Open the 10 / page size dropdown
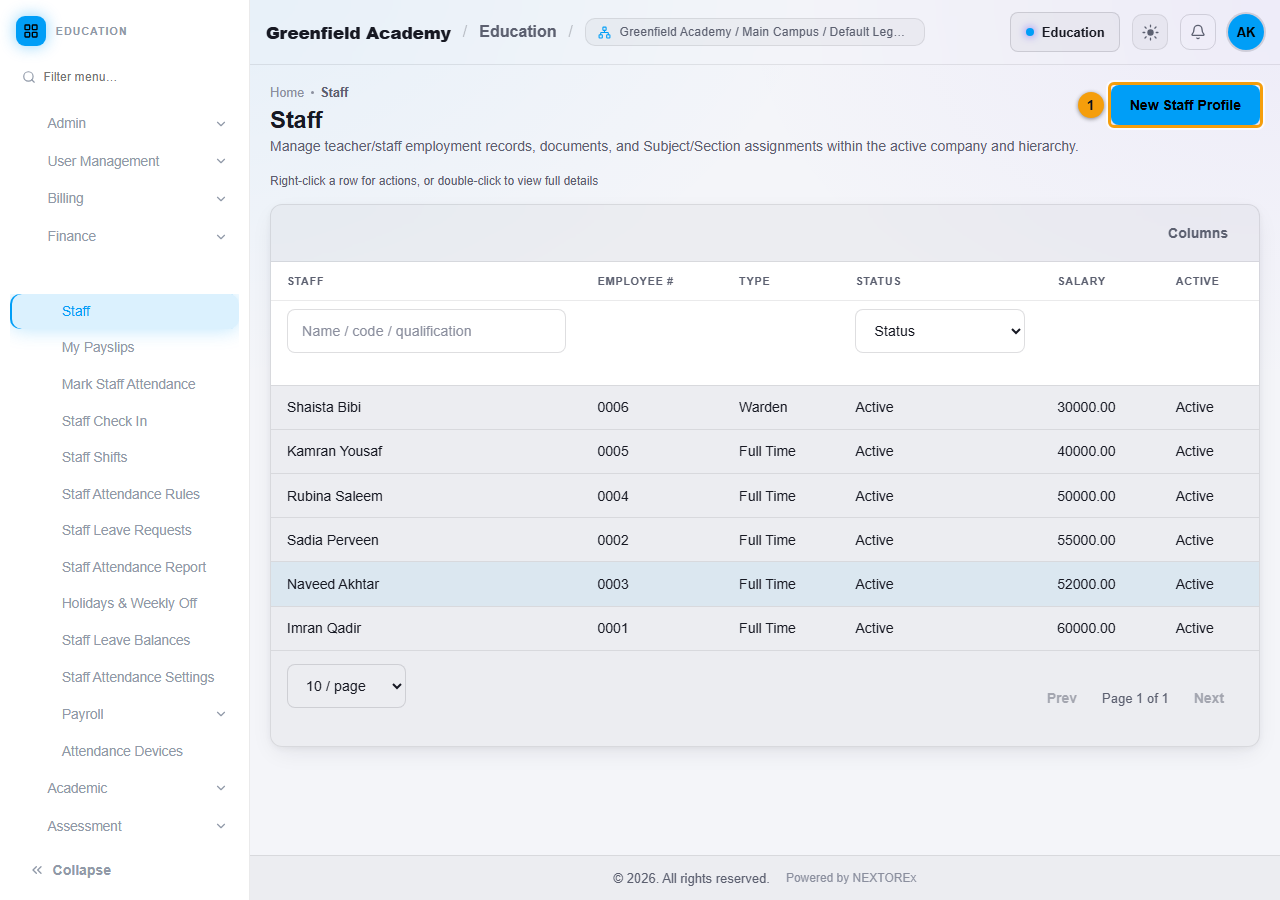 point(346,686)
